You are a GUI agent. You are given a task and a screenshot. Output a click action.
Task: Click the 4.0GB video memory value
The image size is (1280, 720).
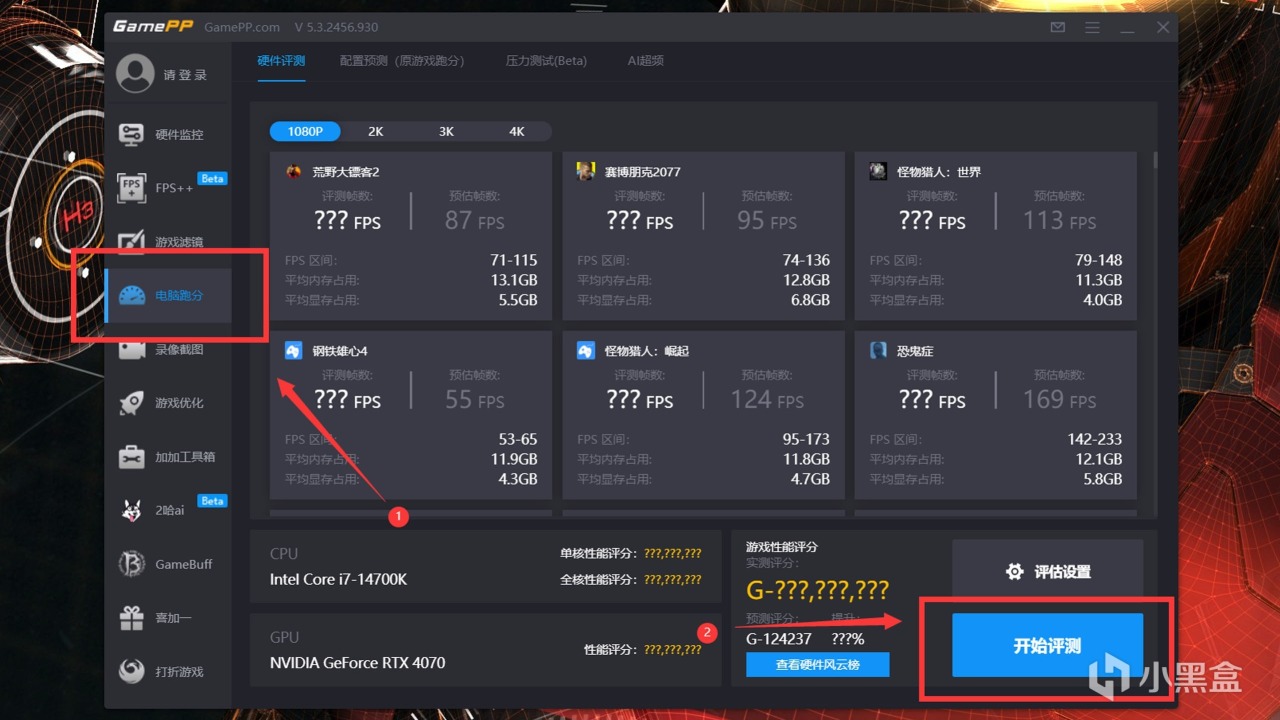(1102, 300)
